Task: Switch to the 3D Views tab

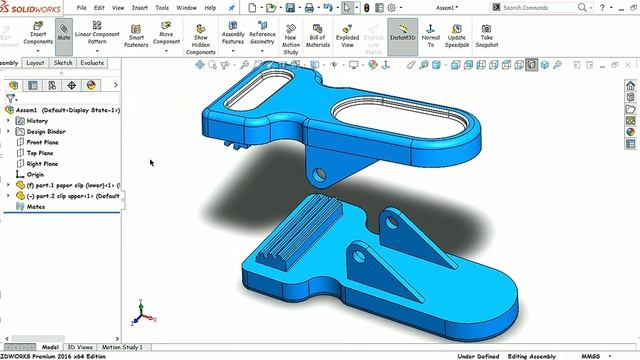Action: coord(80,347)
